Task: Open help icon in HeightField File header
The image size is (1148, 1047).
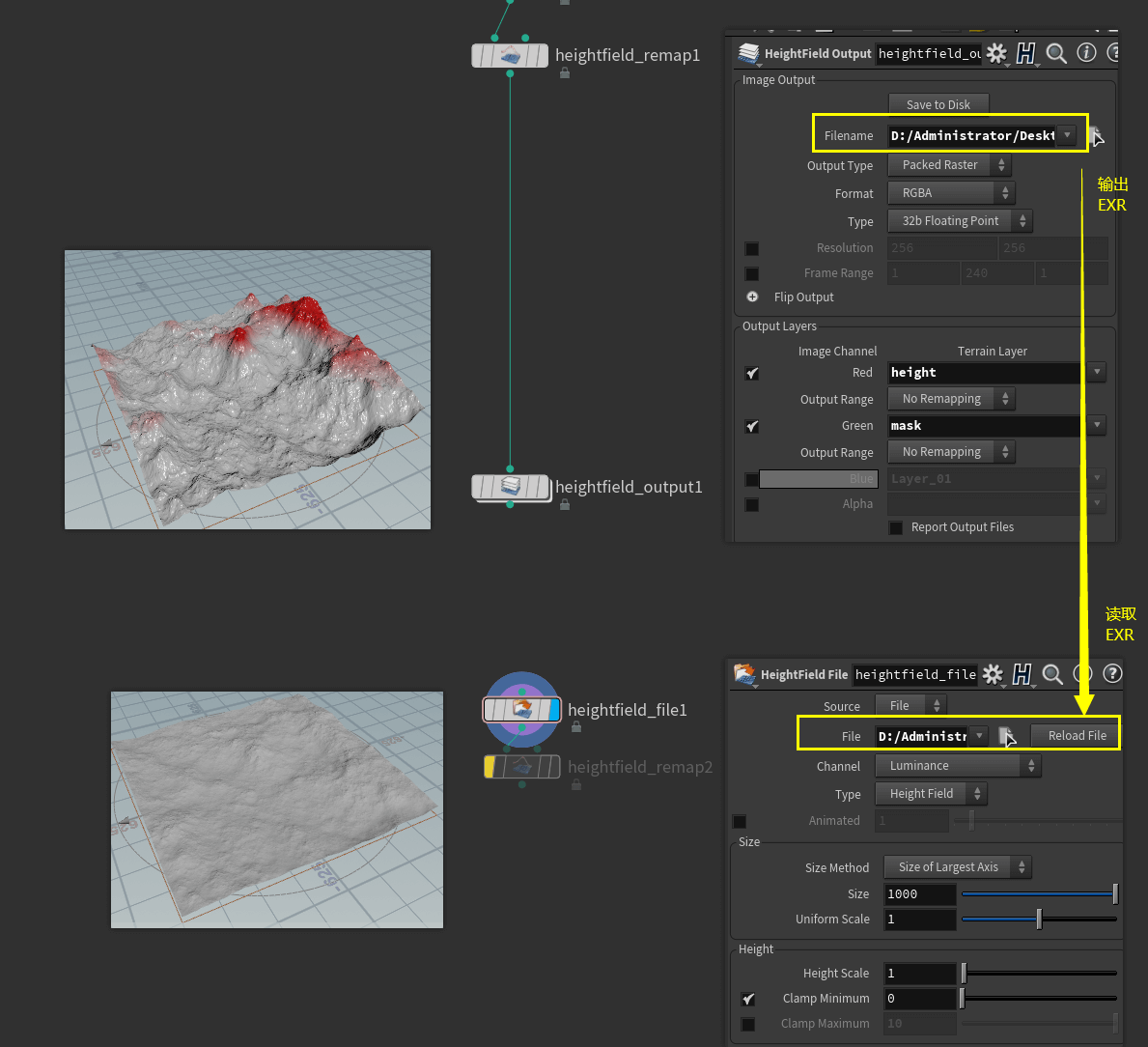Action: pos(1112,674)
